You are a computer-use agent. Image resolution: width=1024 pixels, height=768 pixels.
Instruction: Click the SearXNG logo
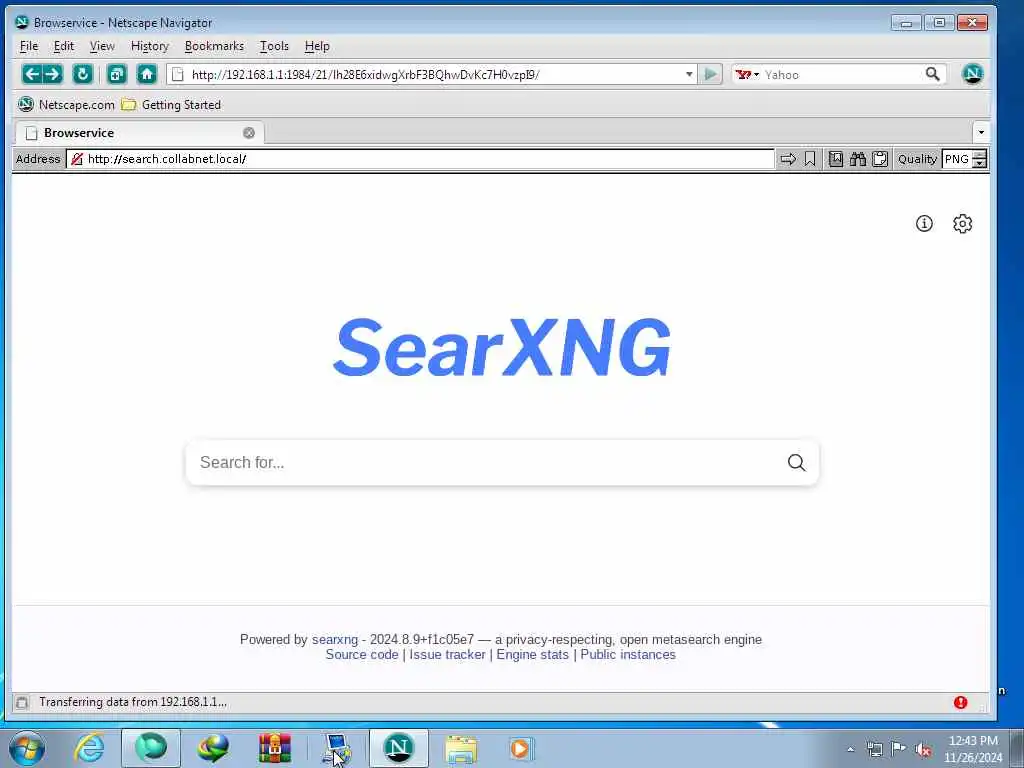[502, 347]
